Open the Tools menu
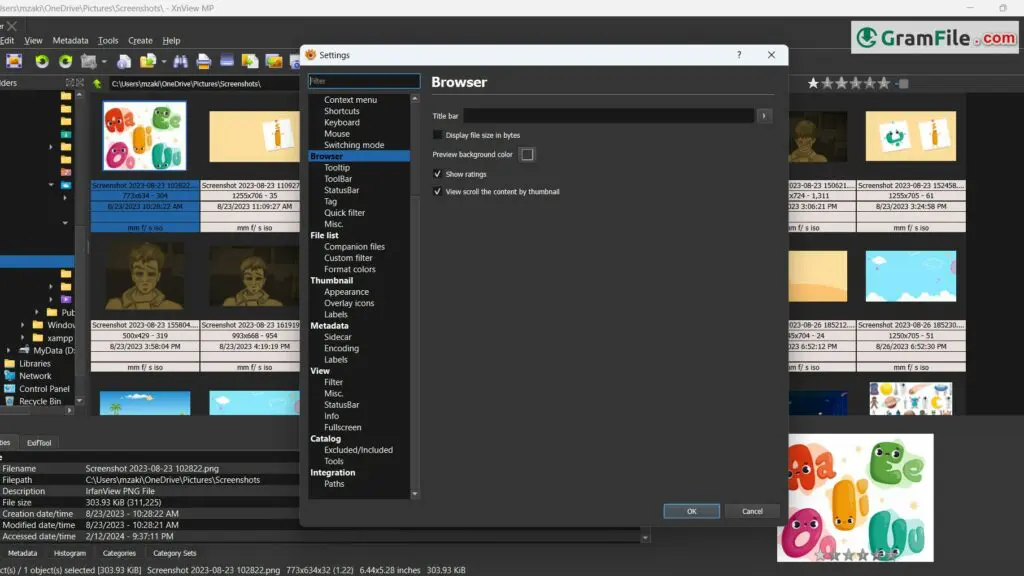The width and height of the screenshot is (1024, 576). (x=108, y=40)
